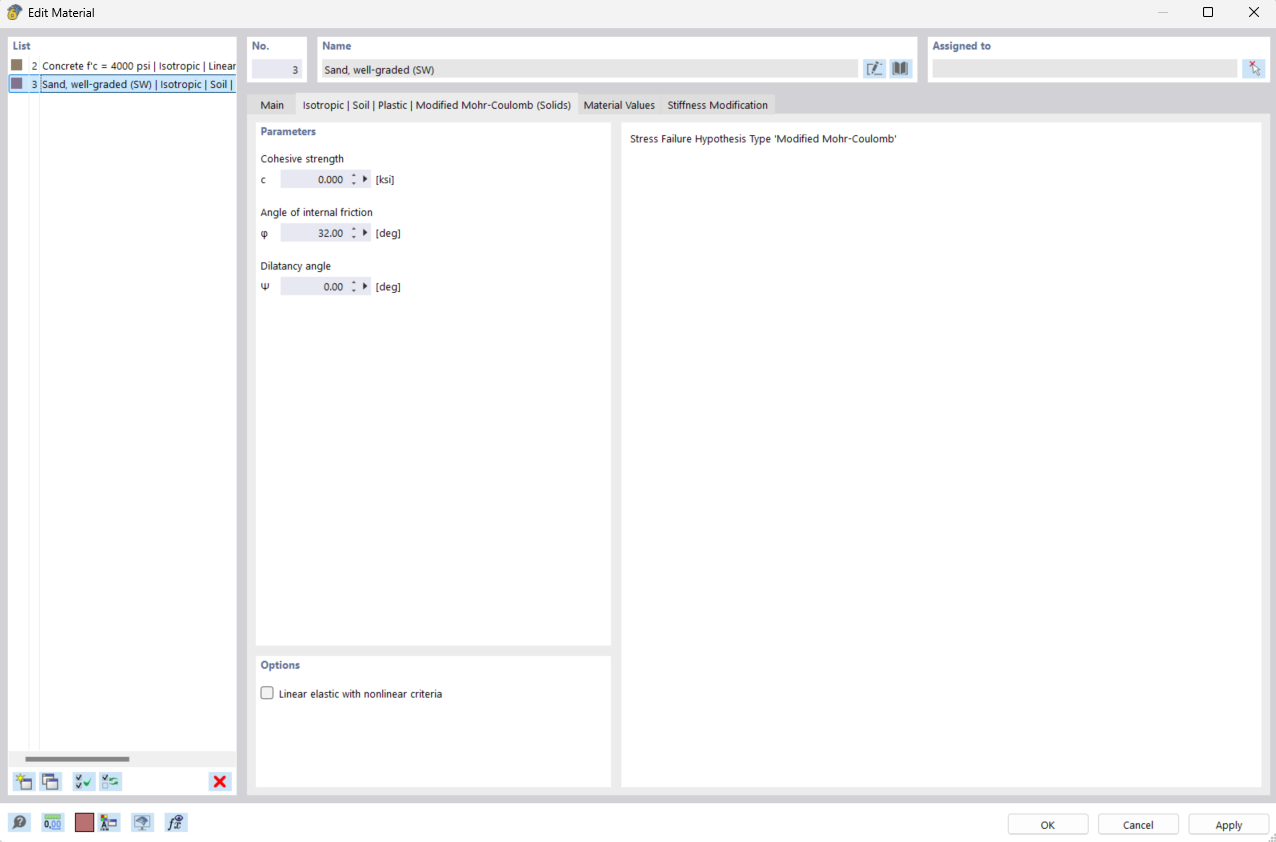
Task: Open the help assistant
Action: (x=19, y=822)
